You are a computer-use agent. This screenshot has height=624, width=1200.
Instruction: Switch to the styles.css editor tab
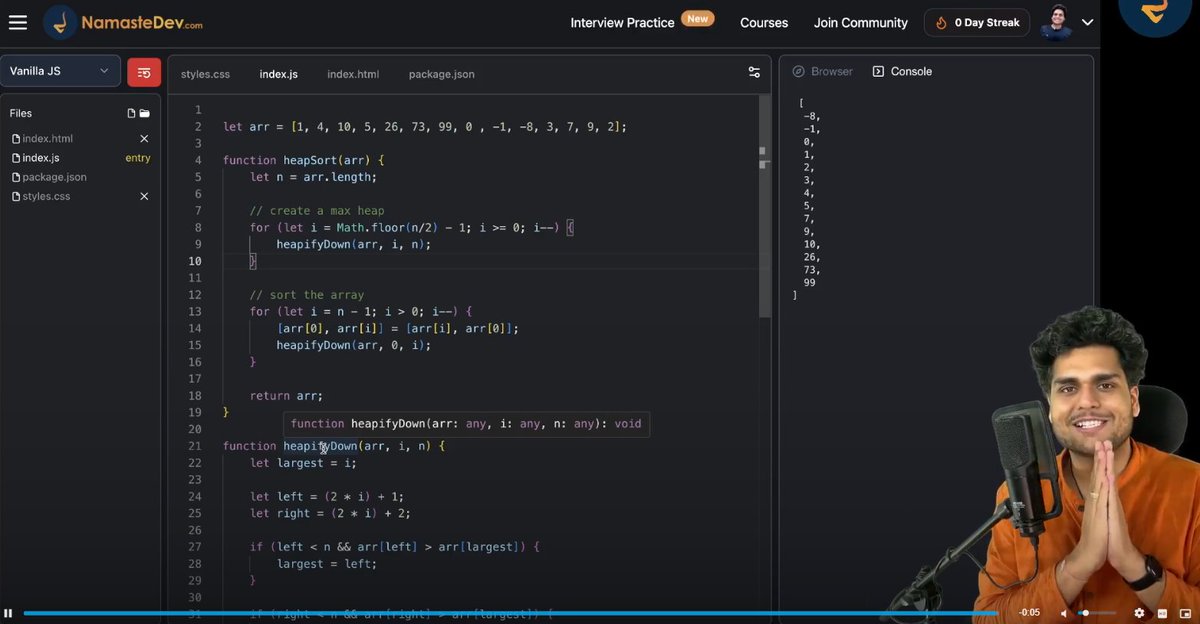(x=205, y=74)
